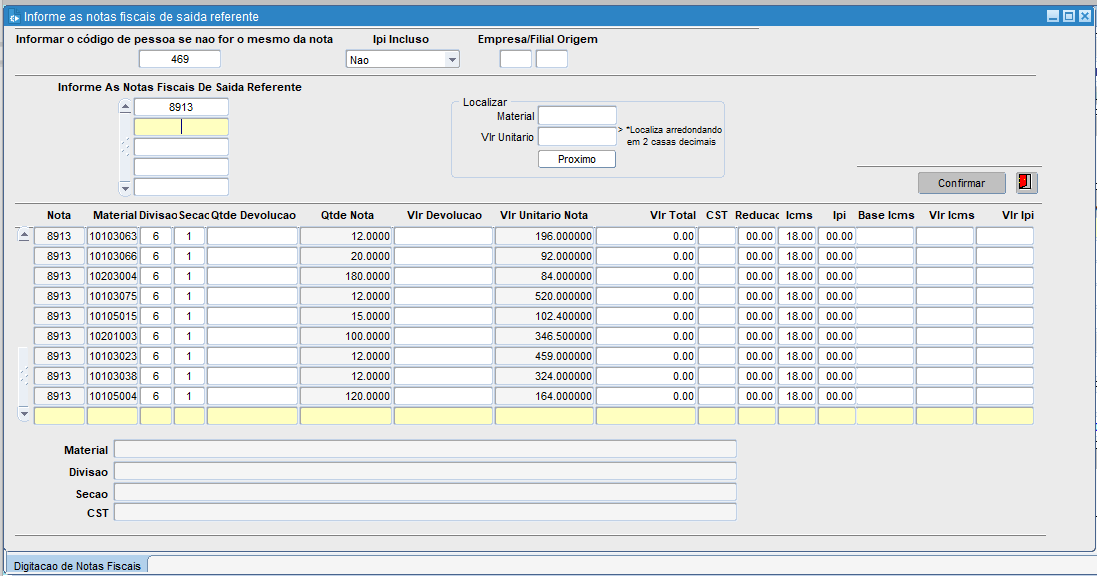Click the items table scroll up arrow
This screenshot has height=576, width=1097.
click(x=24, y=236)
